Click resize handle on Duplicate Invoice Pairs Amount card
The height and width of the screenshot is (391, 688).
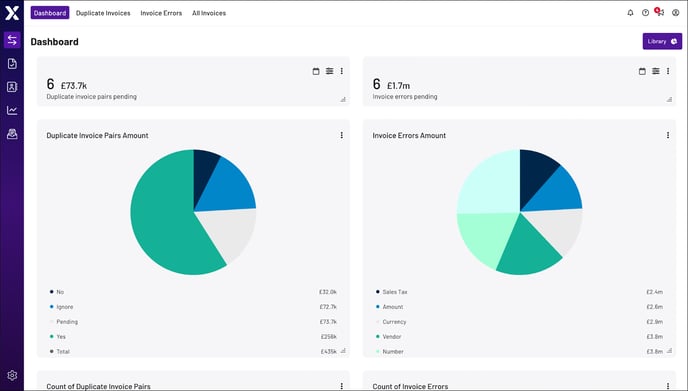tap(343, 351)
